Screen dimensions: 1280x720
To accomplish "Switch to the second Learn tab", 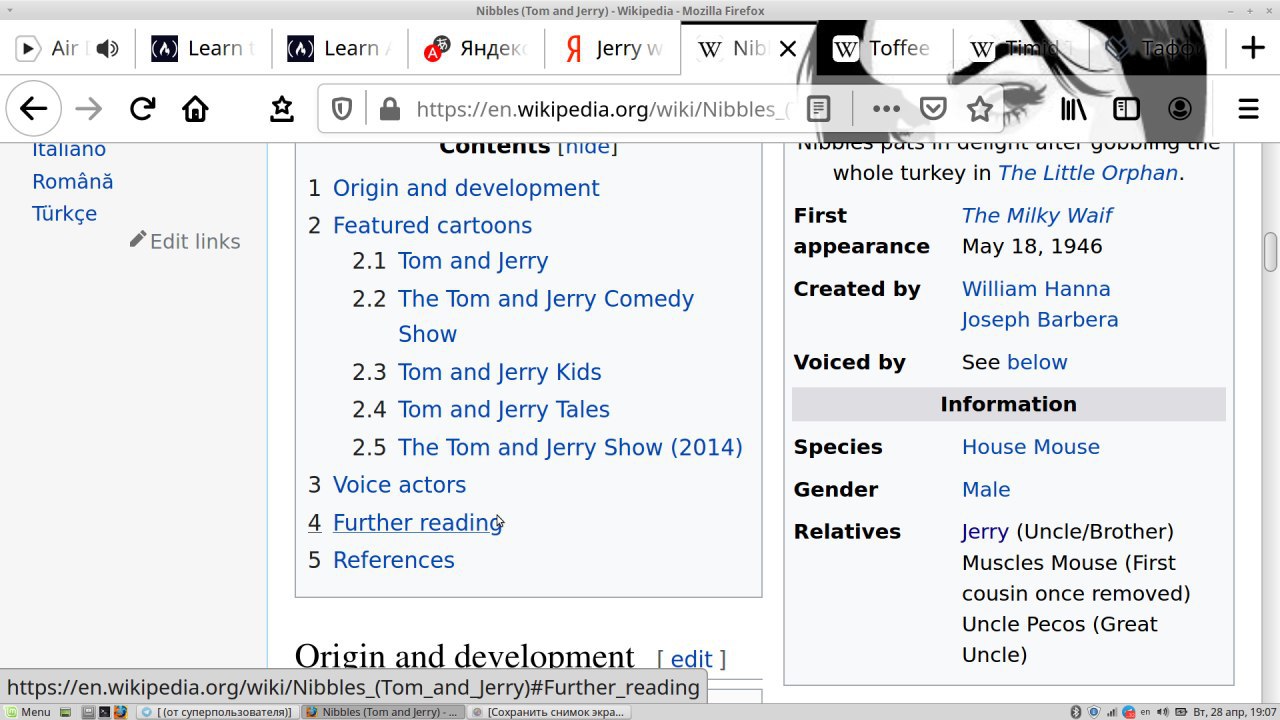I will tap(340, 48).
